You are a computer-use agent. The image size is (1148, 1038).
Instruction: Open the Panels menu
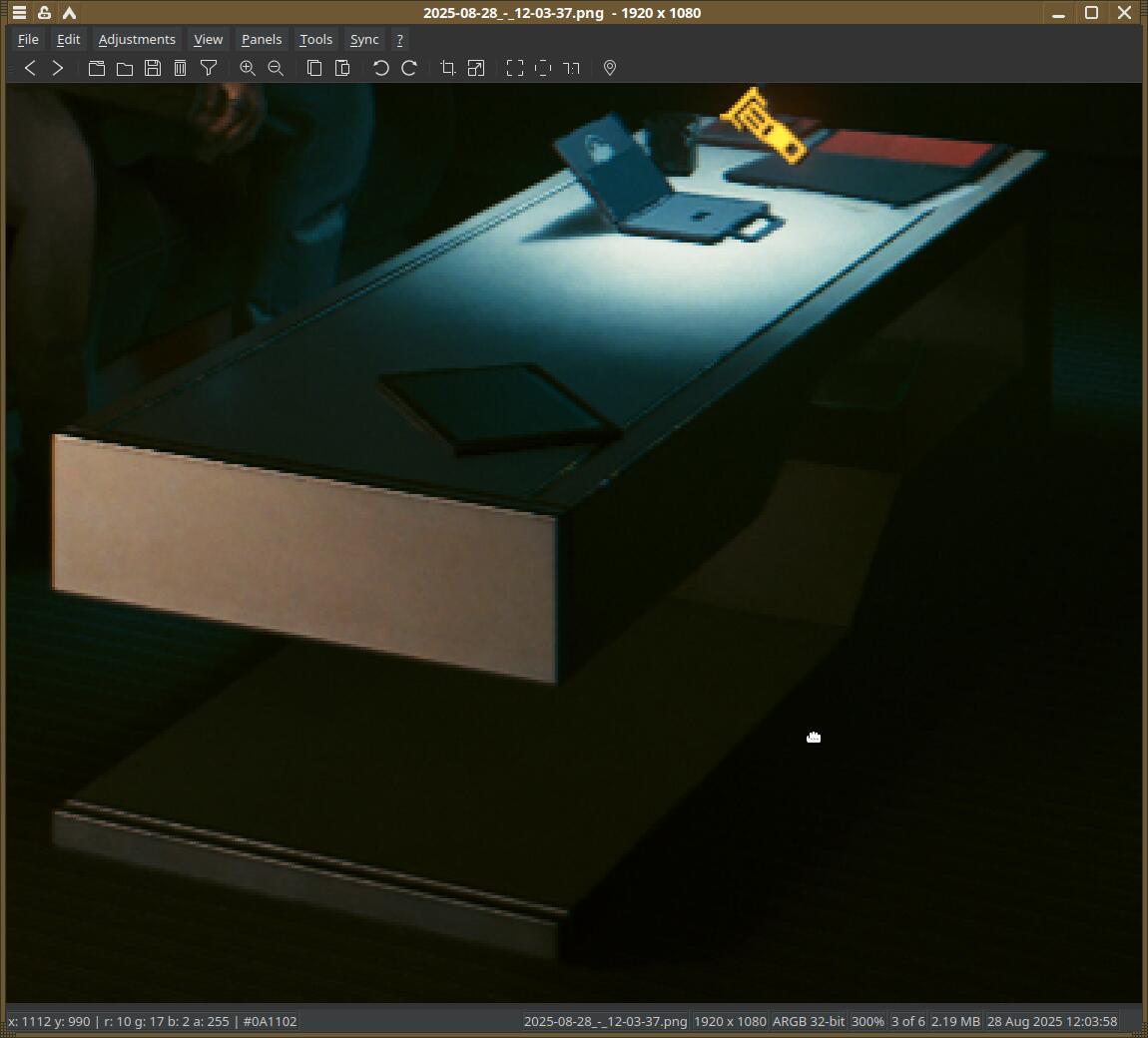[262, 40]
